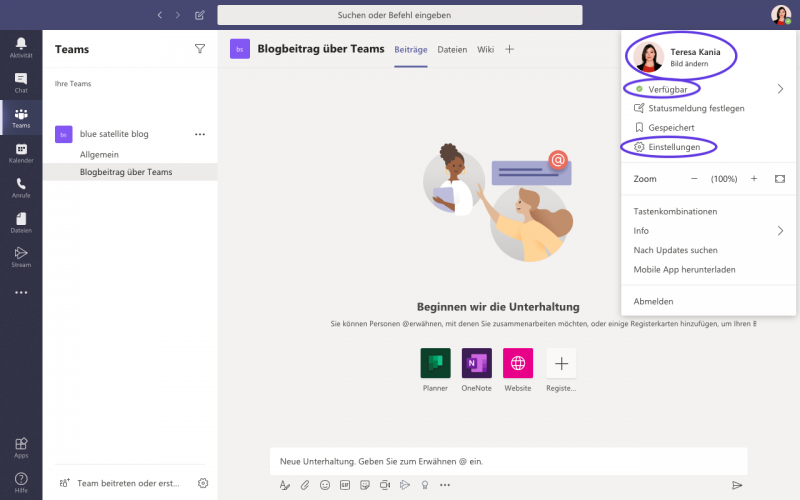Viewport: 800px width, 500px height.
Task: Go forward with the right arrow
Action: coord(178,15)
